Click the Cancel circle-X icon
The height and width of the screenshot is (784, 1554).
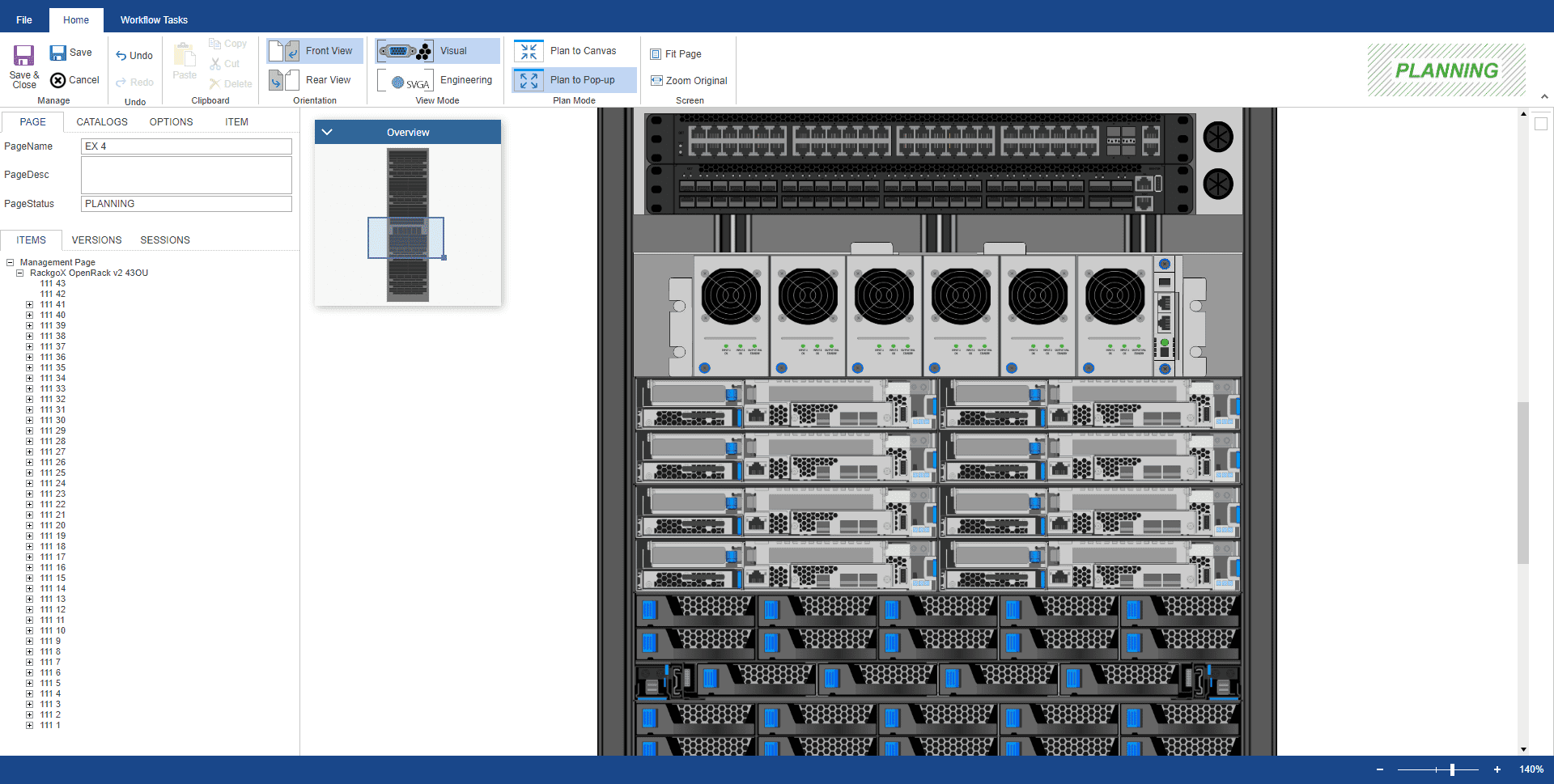tap(57, 80)
